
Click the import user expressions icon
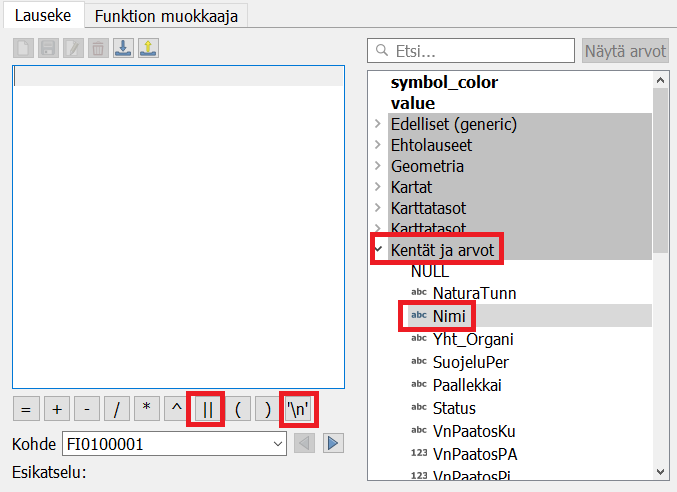click(x=123, y=48)
